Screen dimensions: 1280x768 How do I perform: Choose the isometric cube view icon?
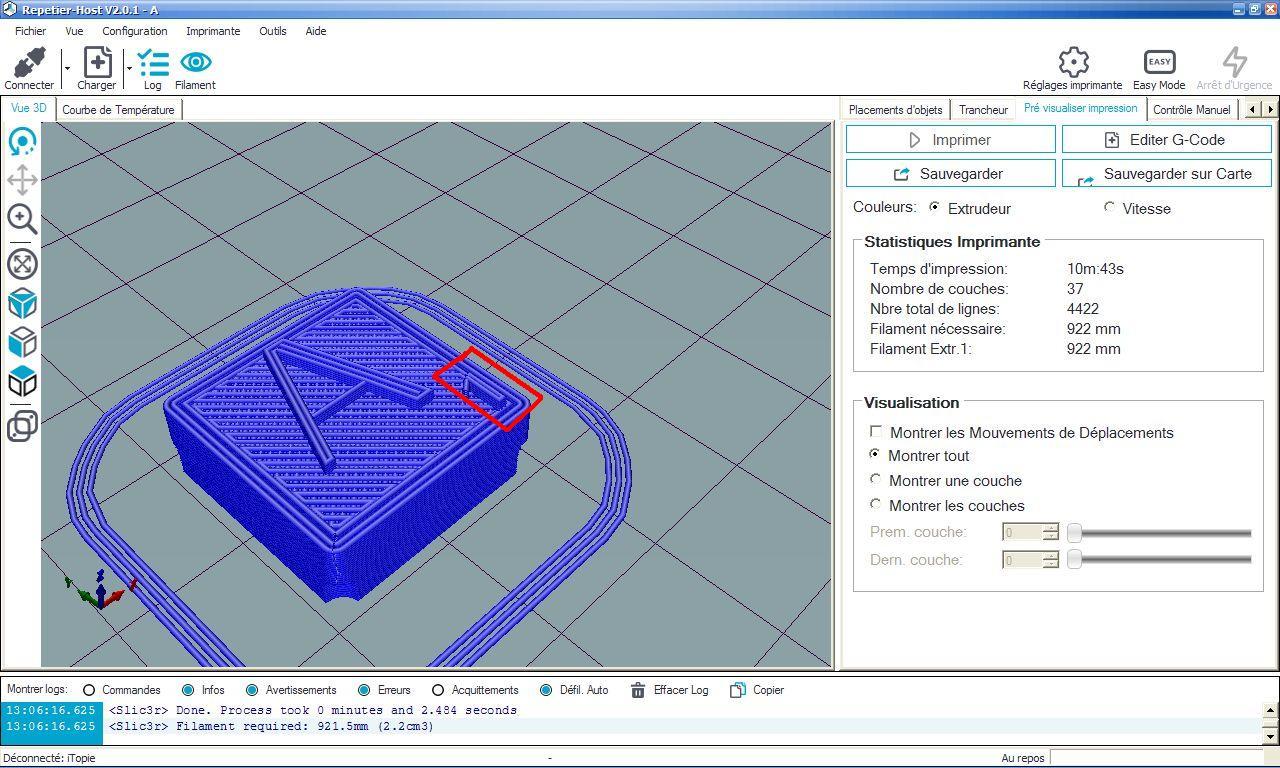coord(22,304)
